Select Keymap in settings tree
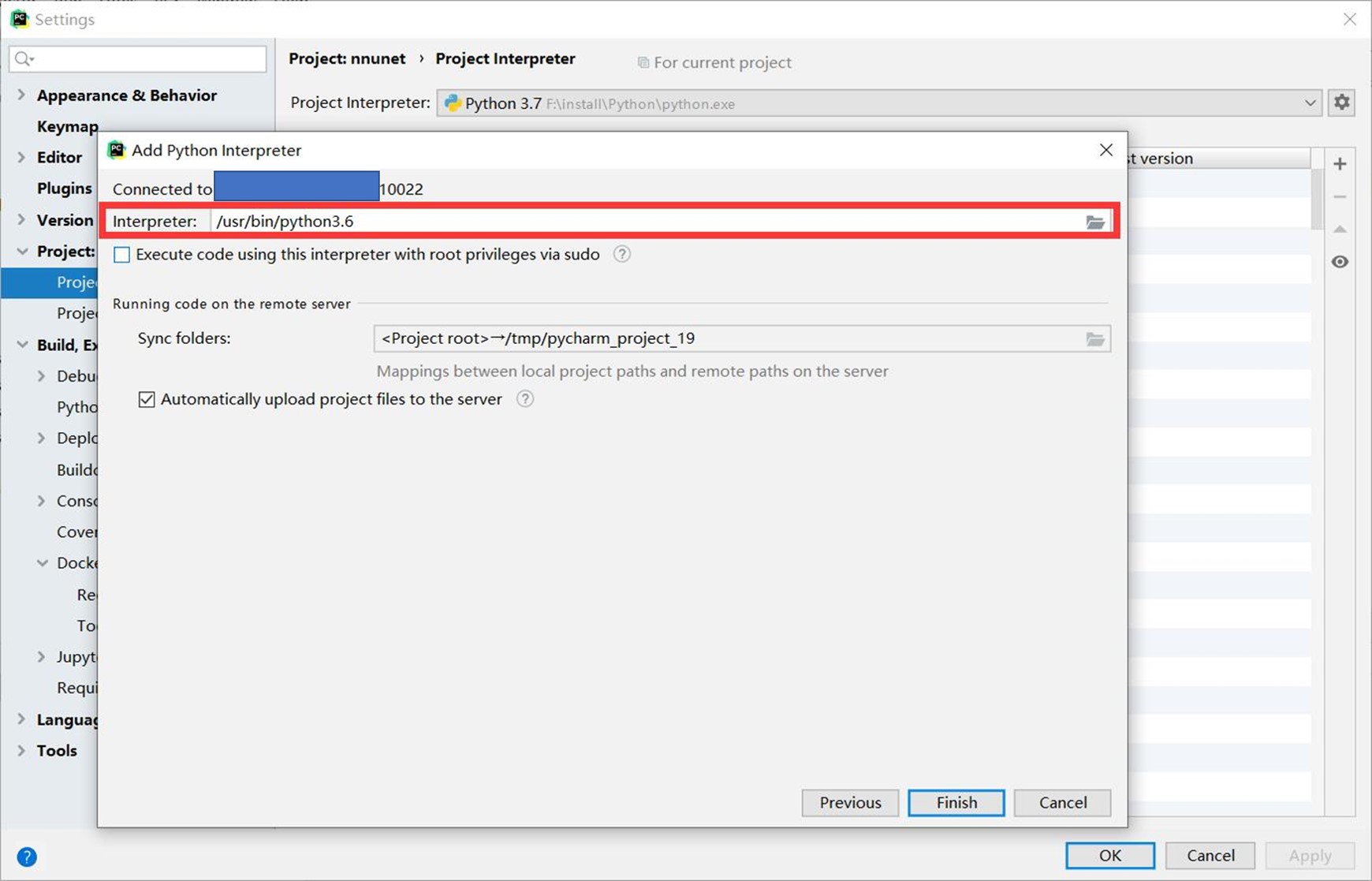The height and width of the screenshot is (881, 1372). pyautogui.click(x=67, y=126)
